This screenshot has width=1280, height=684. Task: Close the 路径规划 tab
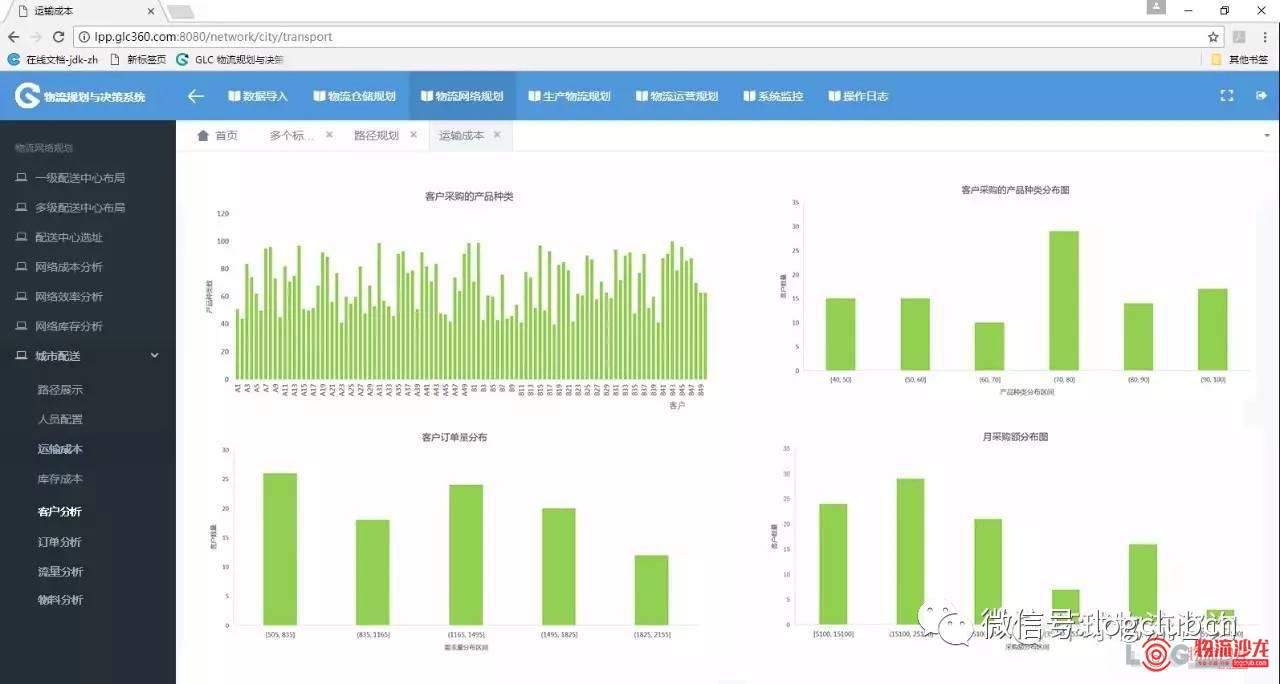[413, 135]
